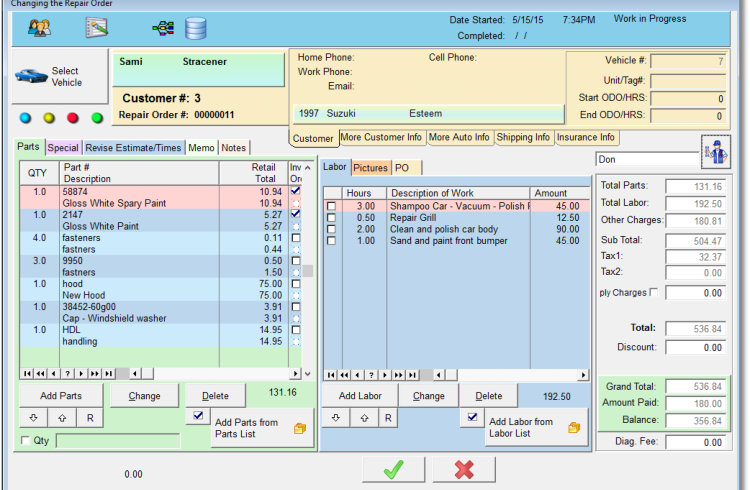
Task: Cancel with the red X icon
Action: click(x=463, y=468)
